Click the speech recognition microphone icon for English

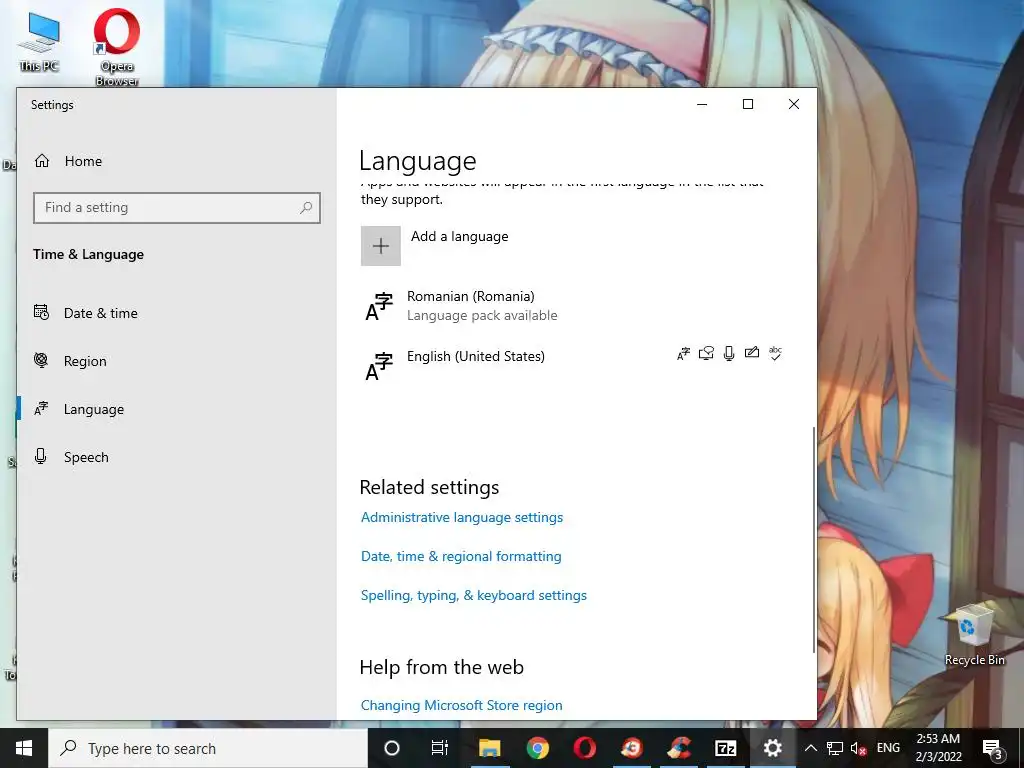[729, 353]
